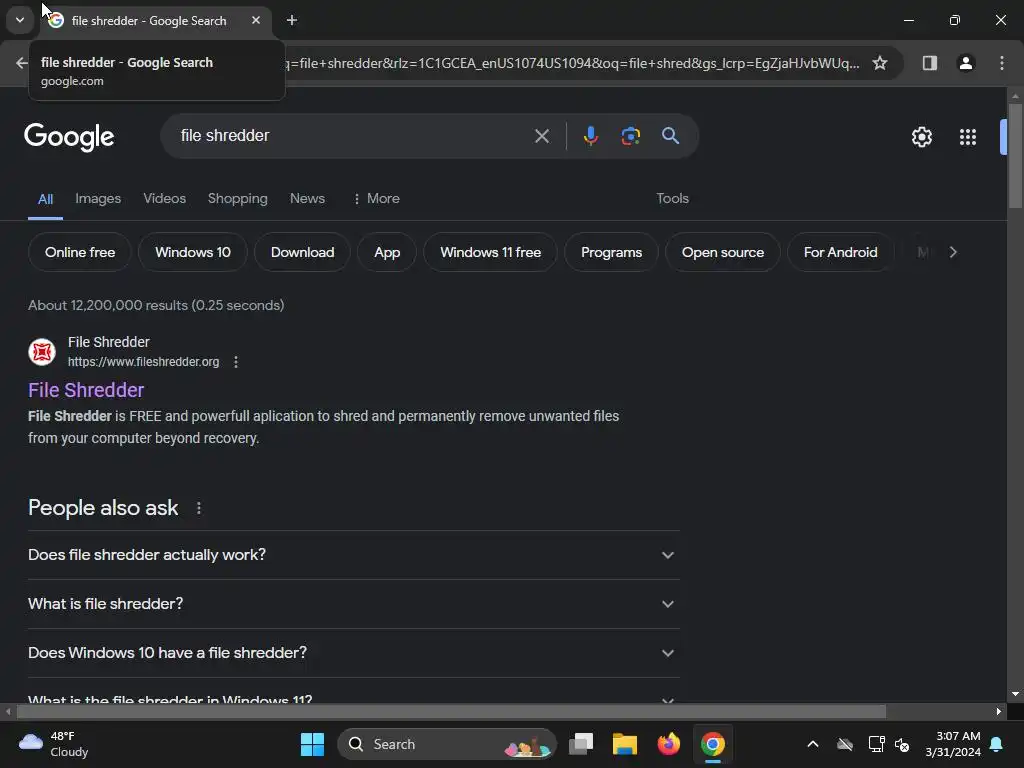Screen dimensions: 1024x768
Task: Switch to News tab
Action: [307, 199]
